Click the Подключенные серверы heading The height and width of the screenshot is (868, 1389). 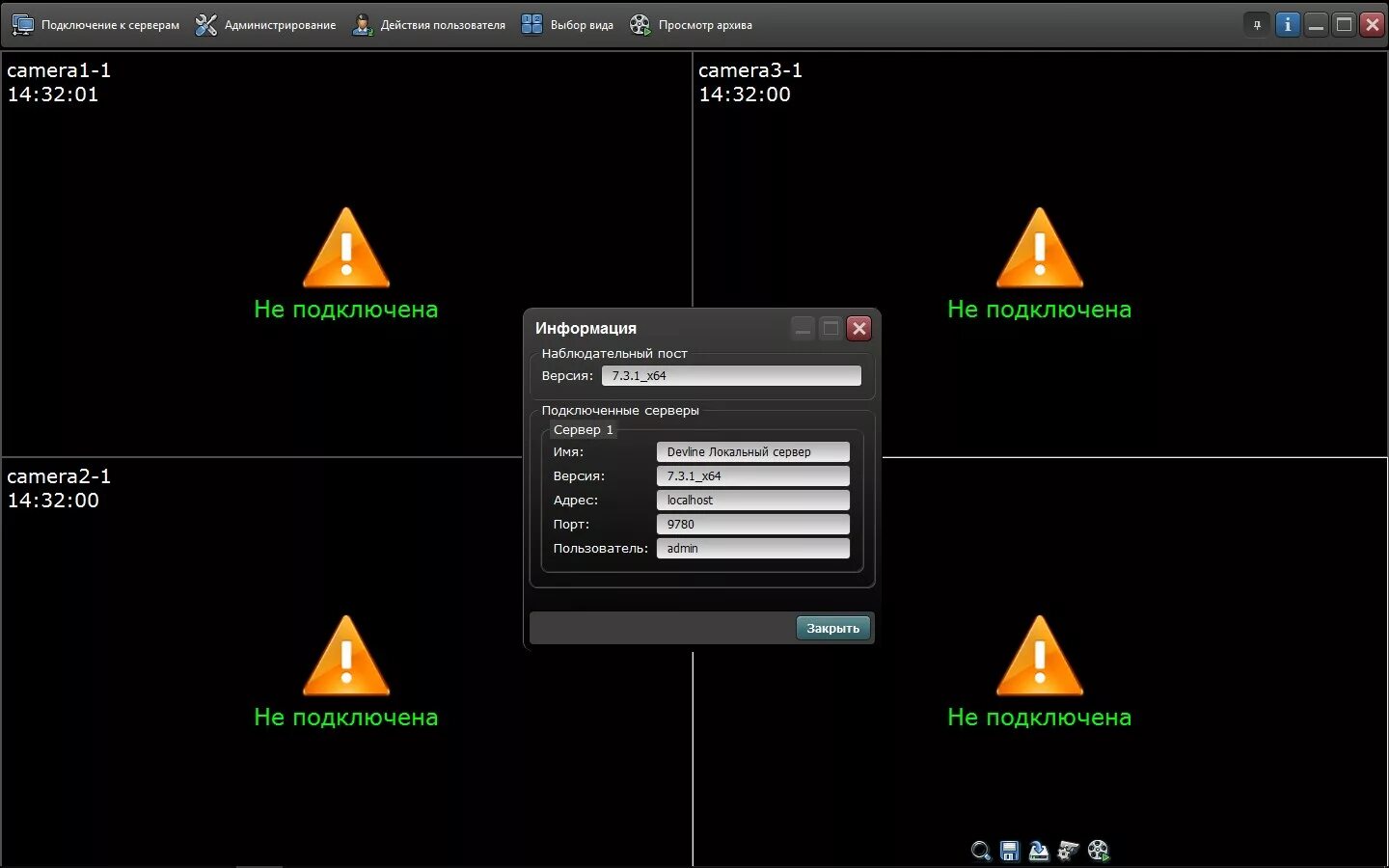point(620,411)
